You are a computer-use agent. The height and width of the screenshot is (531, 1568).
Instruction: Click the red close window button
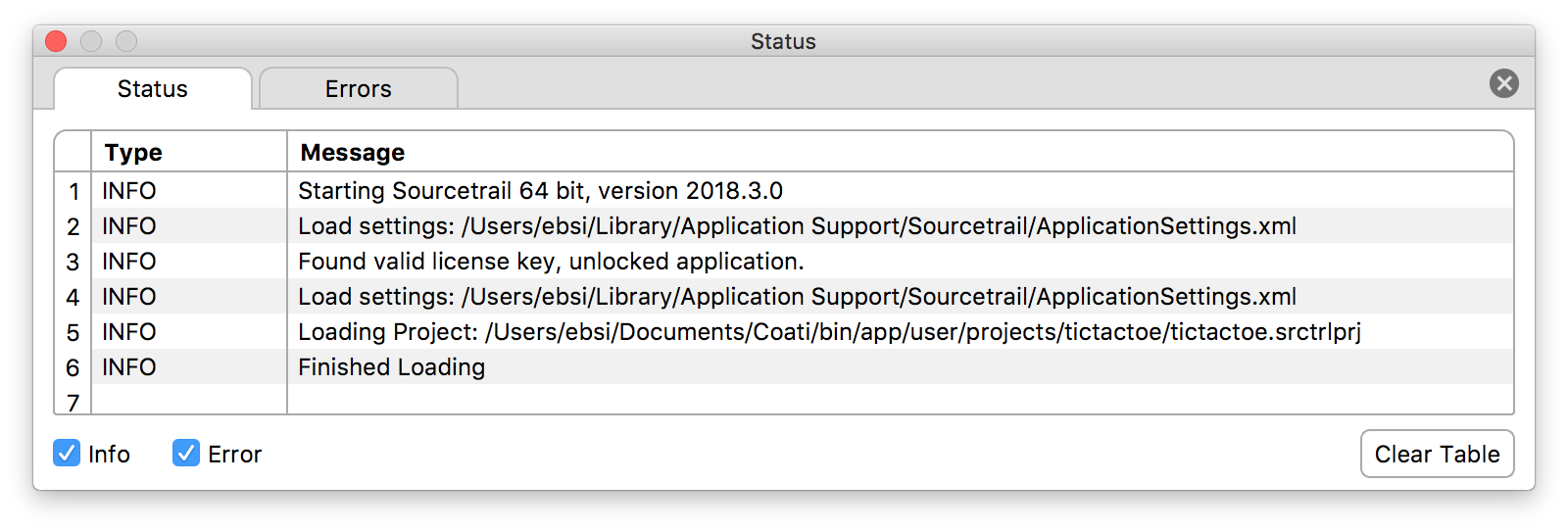point(56,41)
